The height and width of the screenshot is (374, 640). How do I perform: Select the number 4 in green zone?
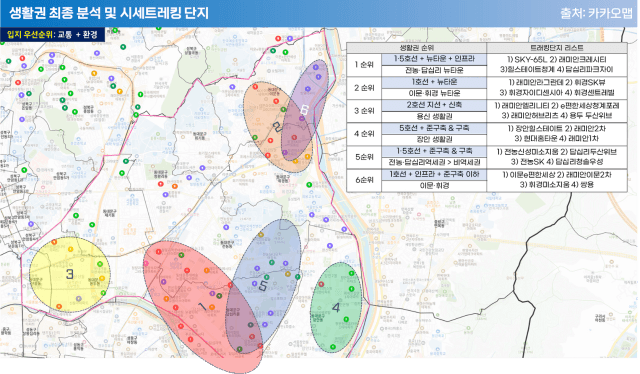tap(336, 307)
